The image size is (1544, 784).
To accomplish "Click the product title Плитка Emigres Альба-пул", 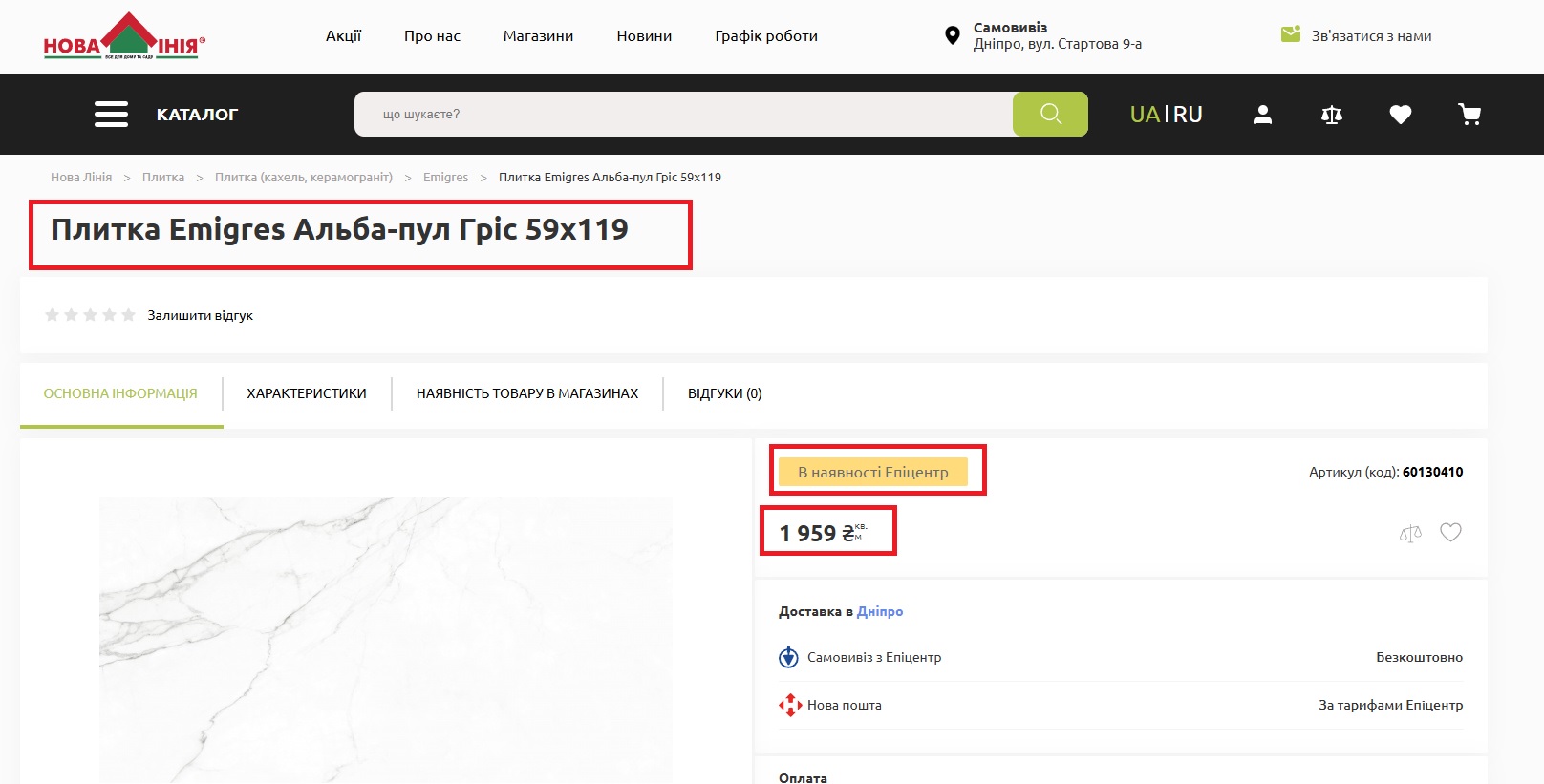I will tap(339, 229).
